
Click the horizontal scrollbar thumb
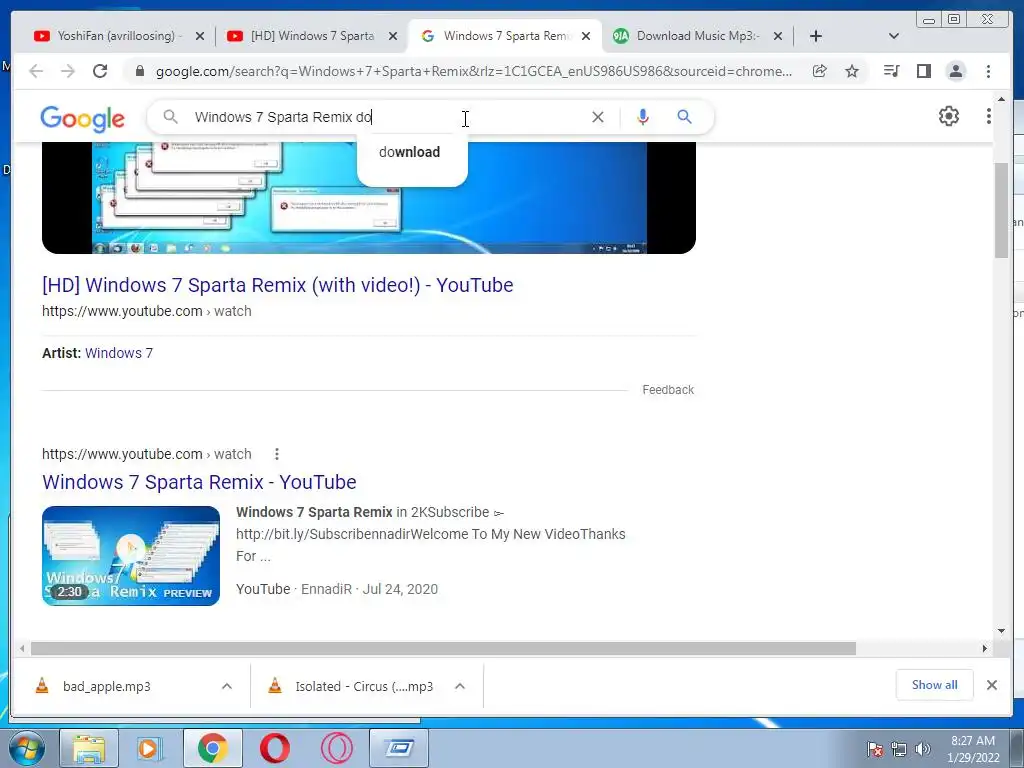tap(443, 648)
